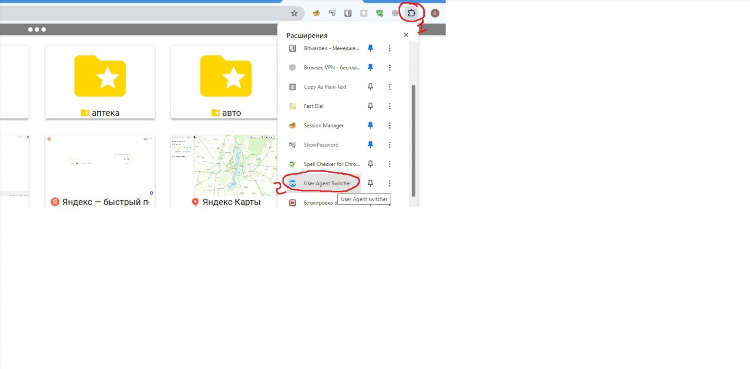Pin User Agent Switcher to toolbar
Viewport: 750px width, 369px height.
pyautogui.click(x=370, y=183)
